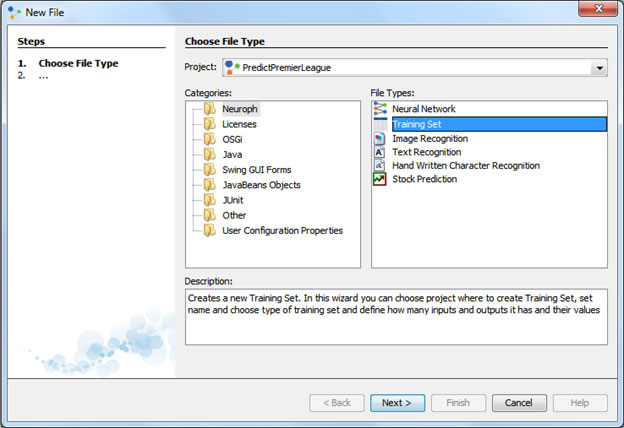
Task: Select the JavaBeans Objects category
Action: tap(261, 185)
